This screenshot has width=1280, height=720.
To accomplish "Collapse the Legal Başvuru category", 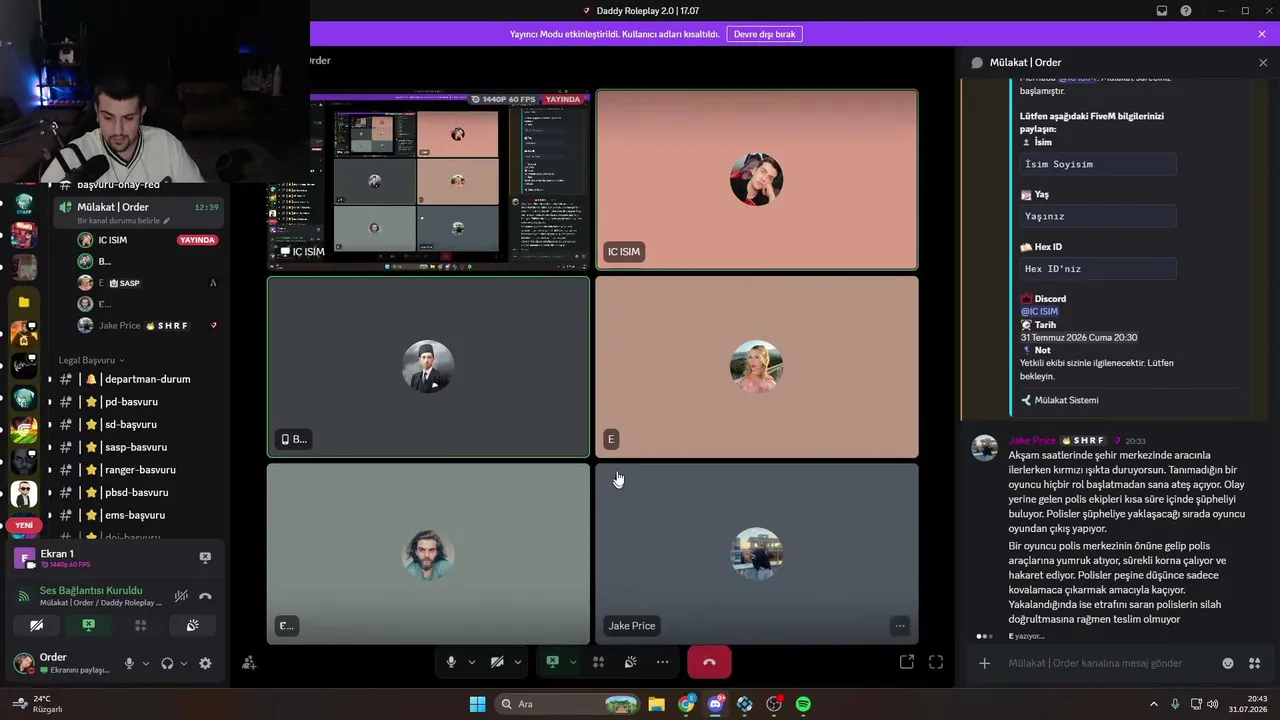I will pyautogui.click(x=91, y=360).
